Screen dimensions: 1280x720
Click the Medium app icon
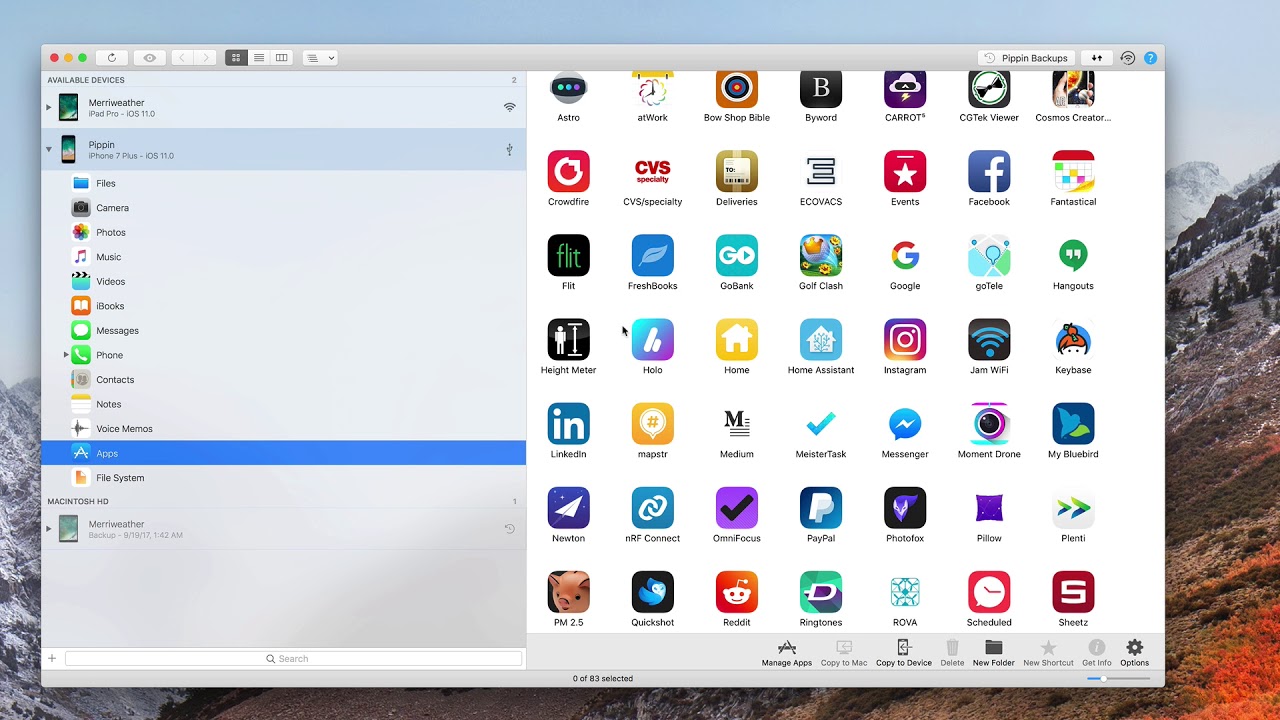737,423
